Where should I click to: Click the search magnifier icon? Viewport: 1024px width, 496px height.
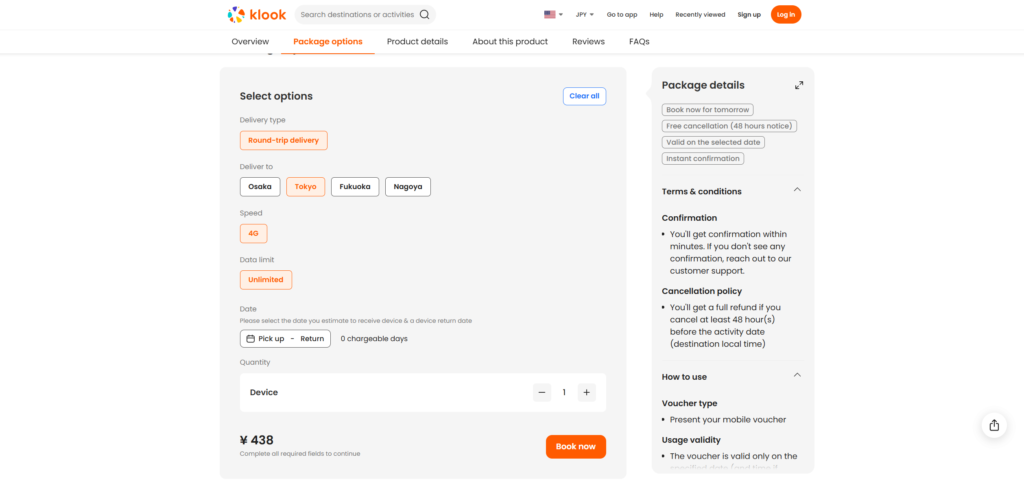(425, 15)
